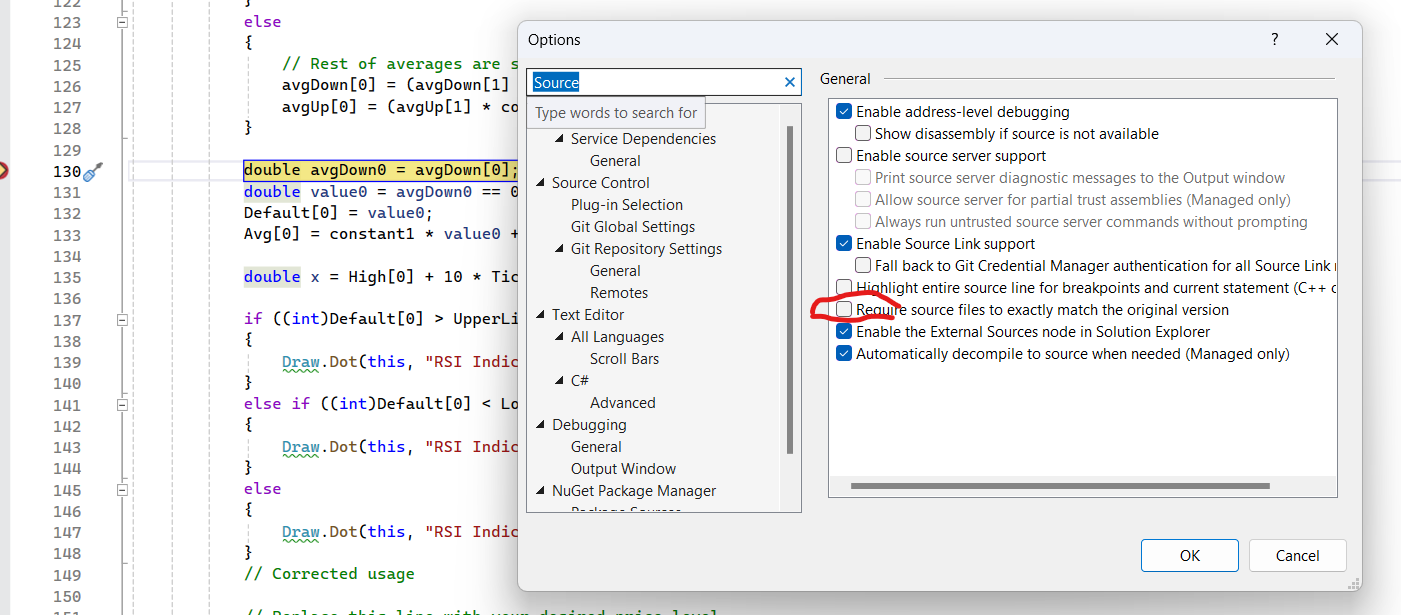Select General under Debugging
This screenshot has width=1401, height=615.
pos(596,447)
